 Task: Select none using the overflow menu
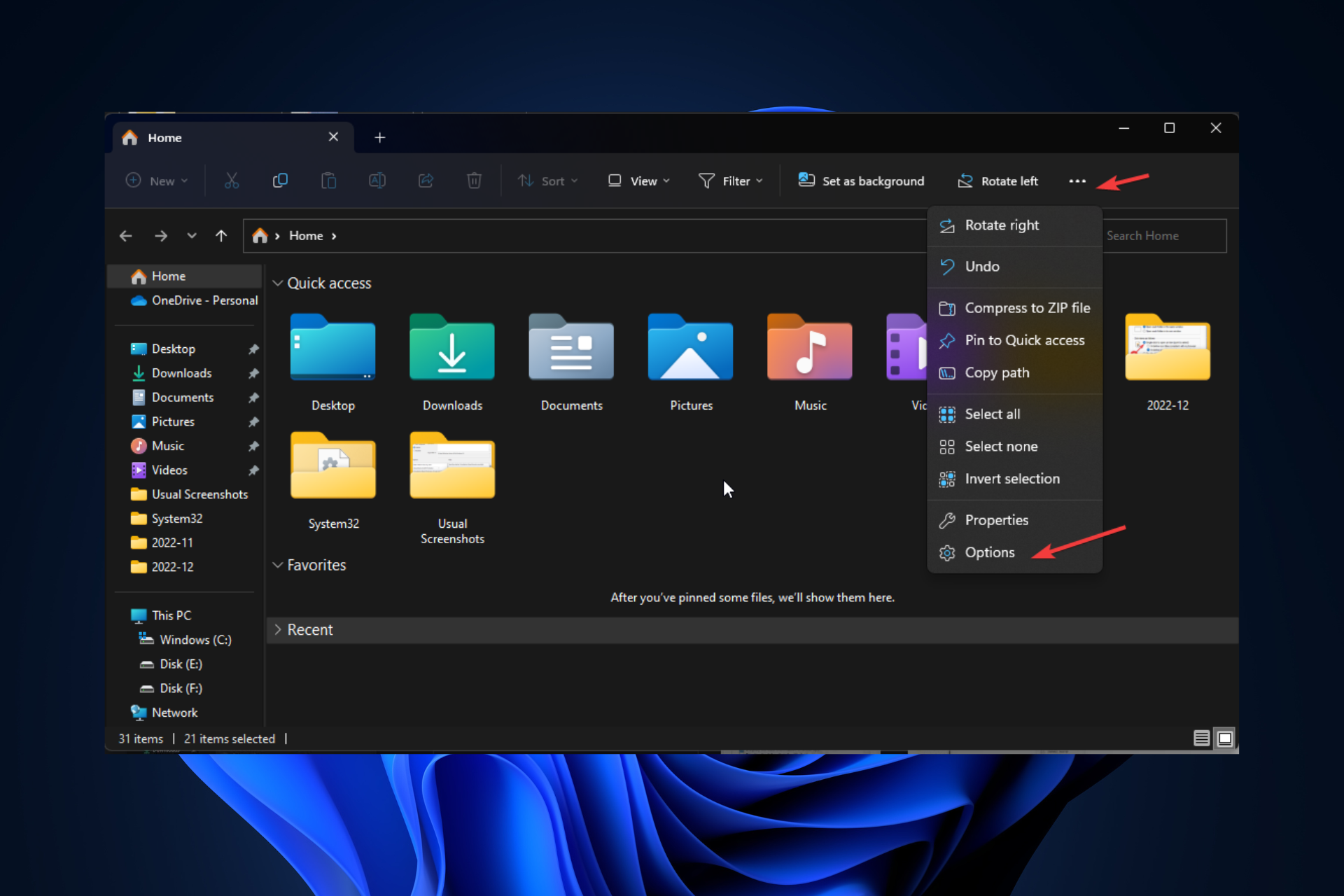coord(1000,446)
